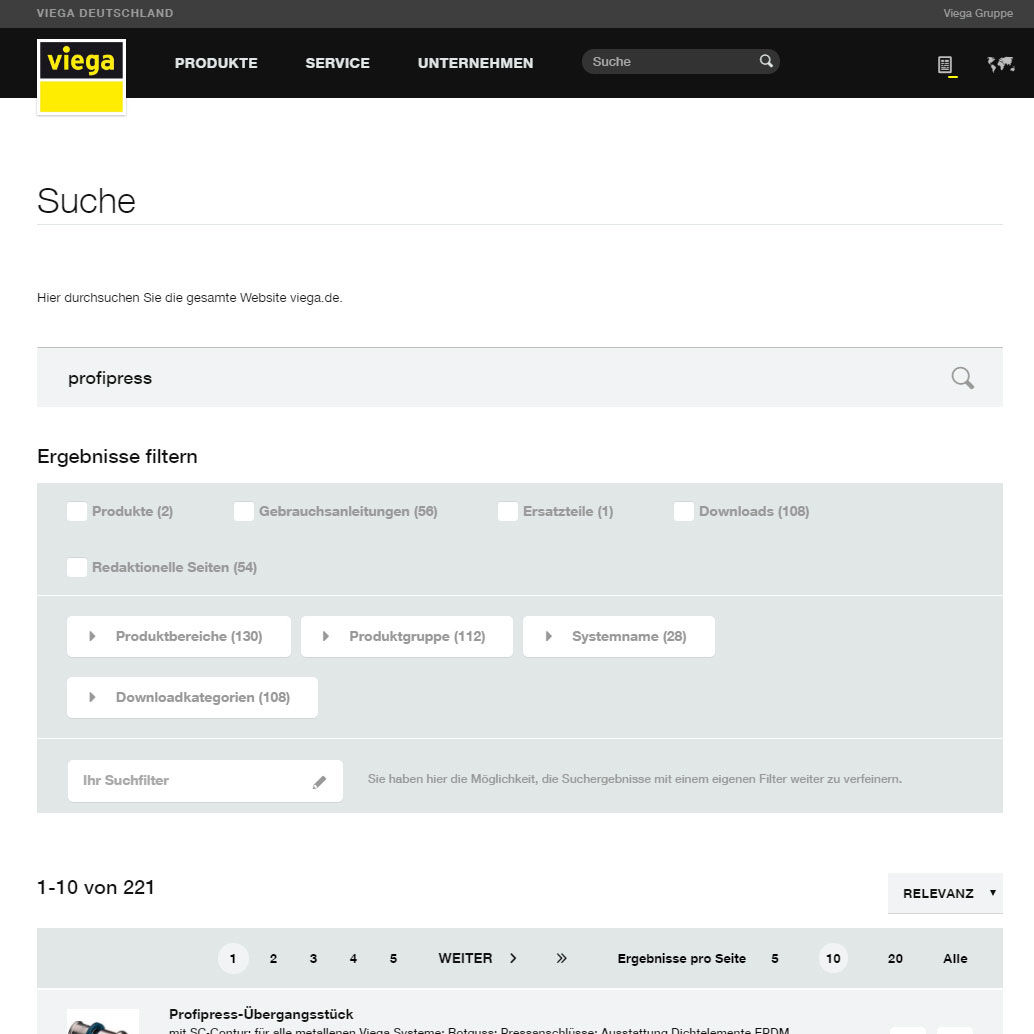Check the Produkte (2) filter
Viewport: 1034px width, 1034px height.
pos(77,511)
